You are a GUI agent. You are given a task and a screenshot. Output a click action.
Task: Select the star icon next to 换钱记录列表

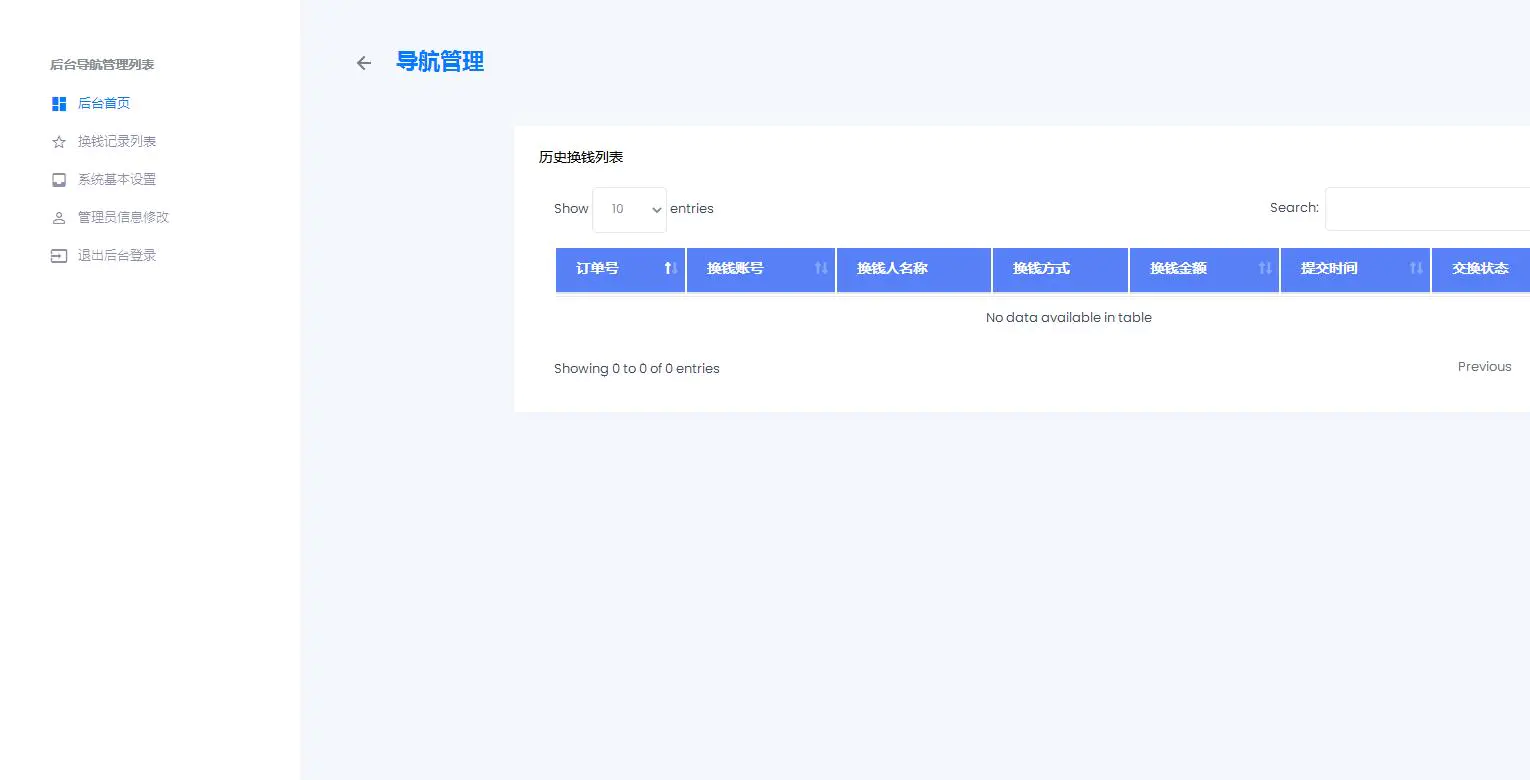(58, 141)
